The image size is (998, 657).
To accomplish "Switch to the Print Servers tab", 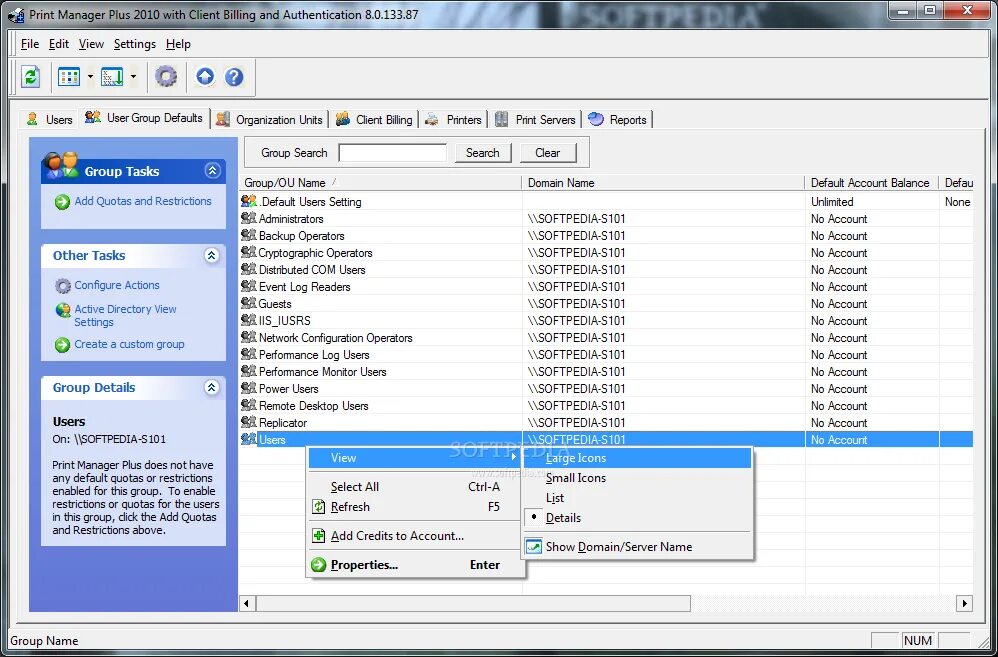I will [535, 119].
